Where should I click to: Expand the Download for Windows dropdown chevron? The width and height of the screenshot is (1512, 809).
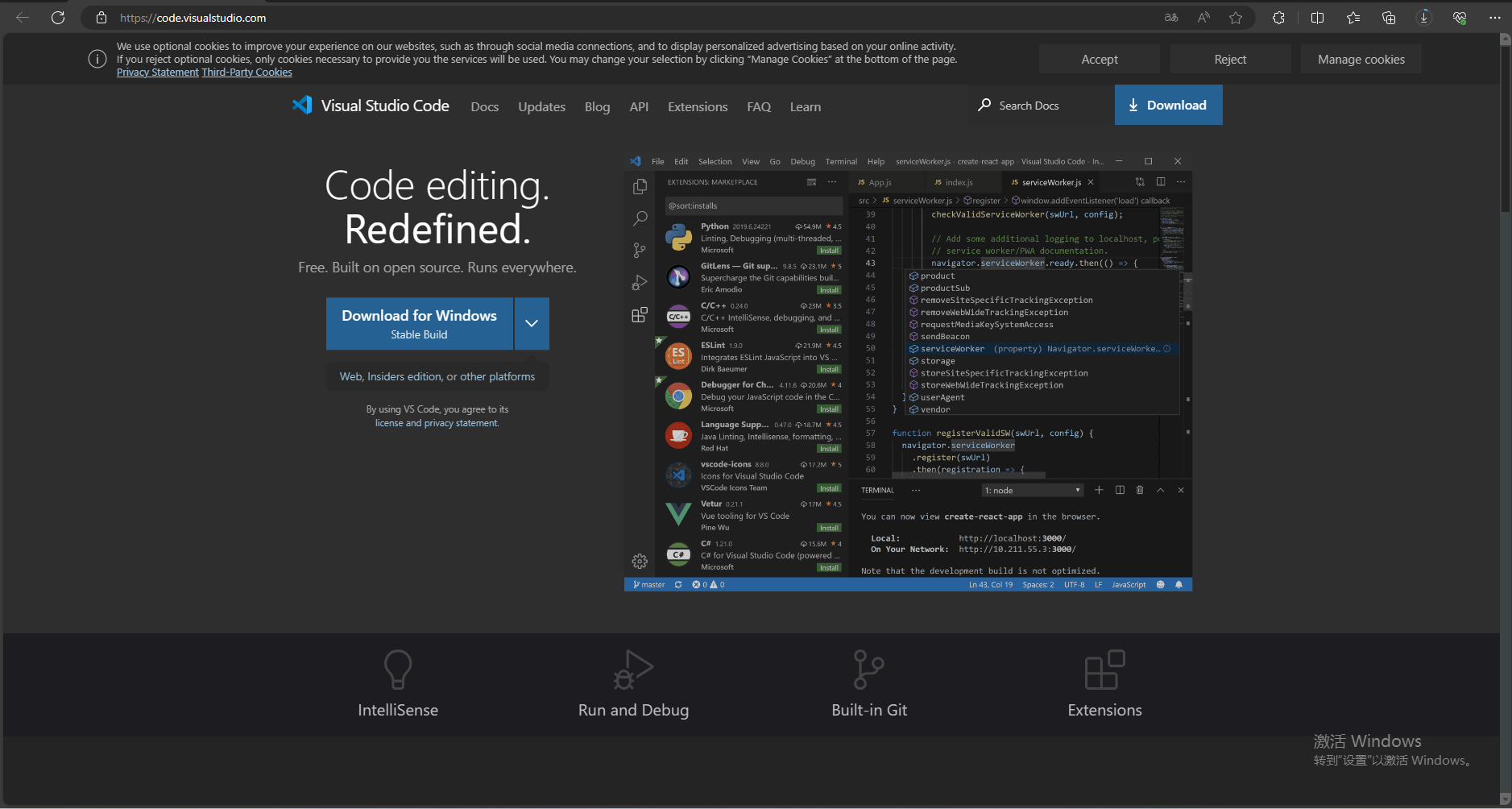click(532, 323)
